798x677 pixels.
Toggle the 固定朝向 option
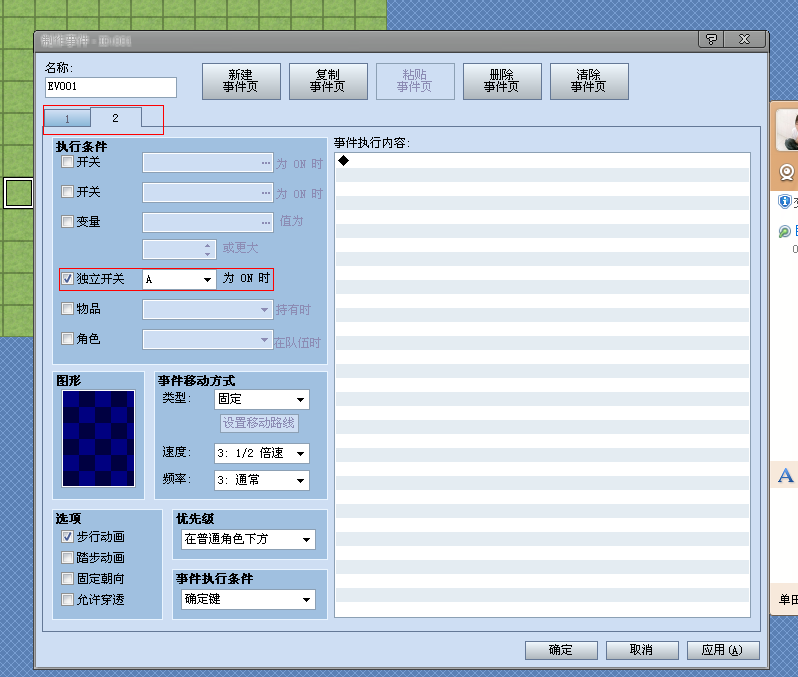pos(67,578)
